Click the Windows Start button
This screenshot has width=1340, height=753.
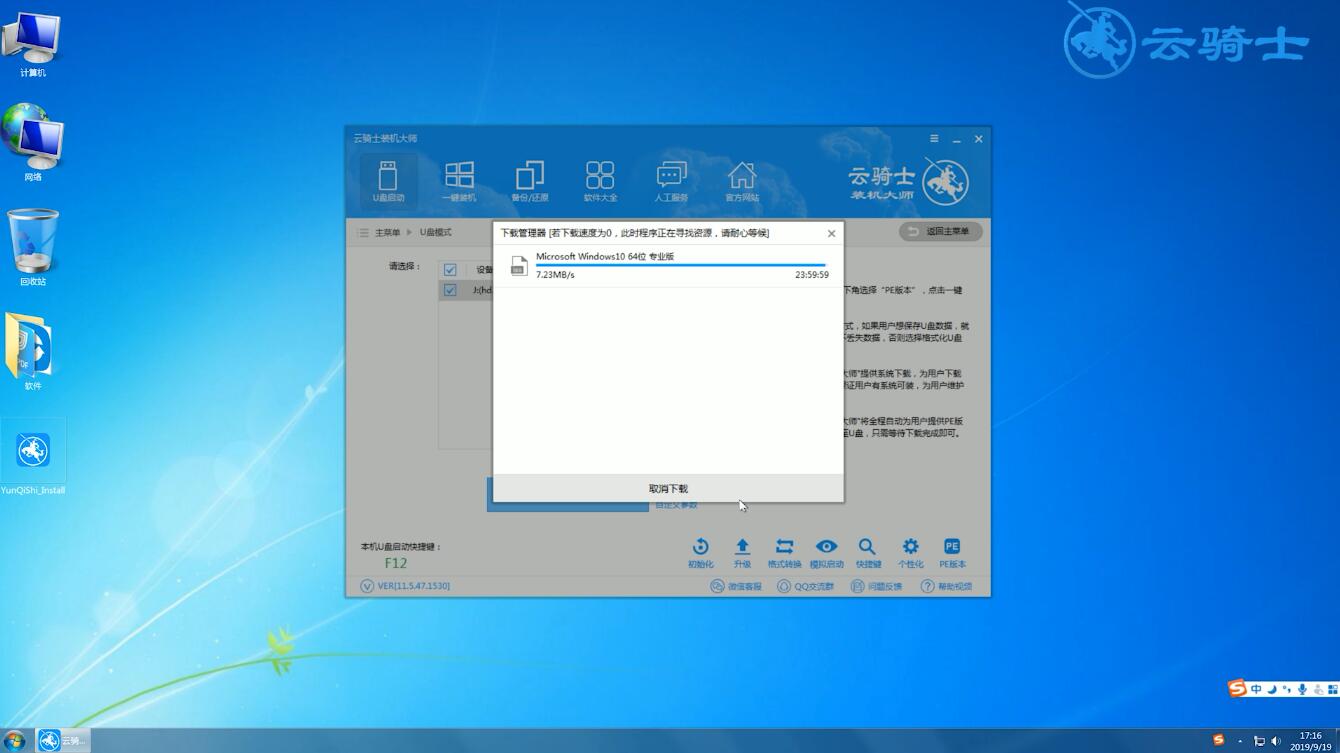coord(15,741)
